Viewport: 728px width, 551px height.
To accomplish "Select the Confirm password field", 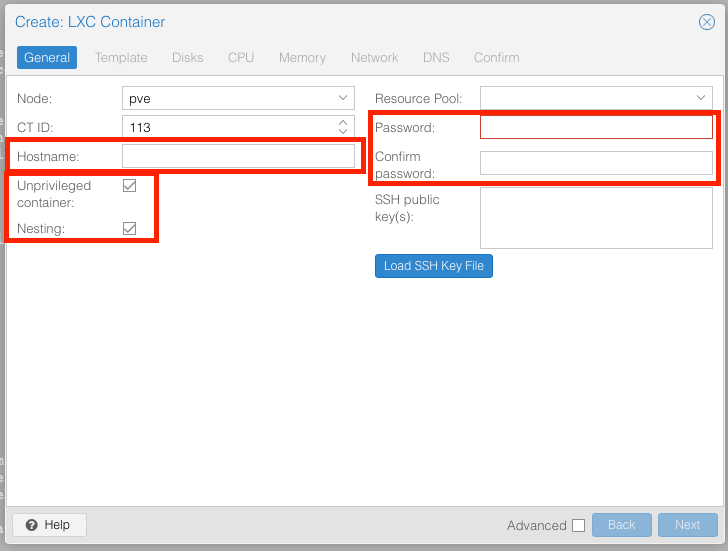I will 596,163.
